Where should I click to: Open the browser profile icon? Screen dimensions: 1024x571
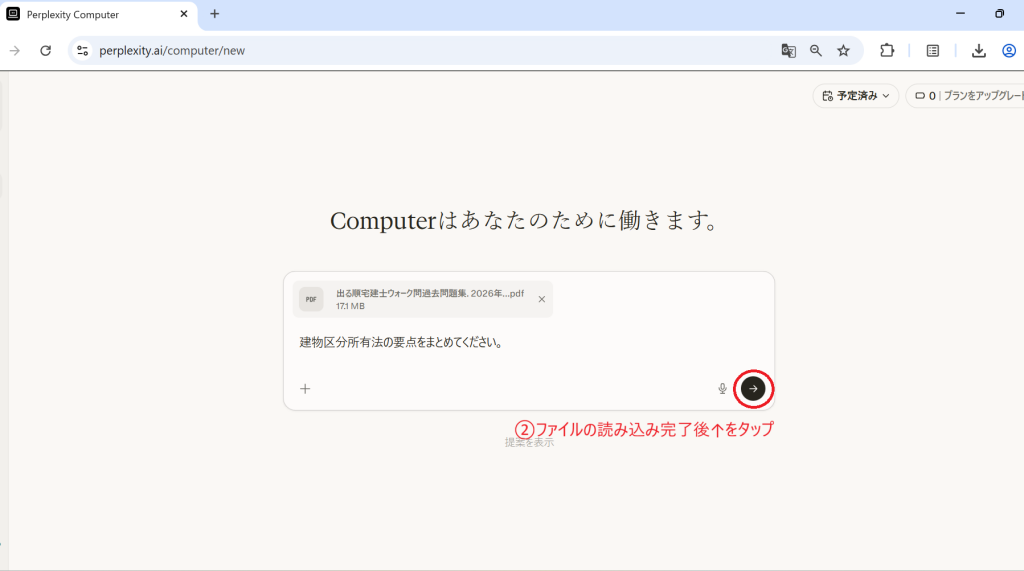coord(1009,51)
